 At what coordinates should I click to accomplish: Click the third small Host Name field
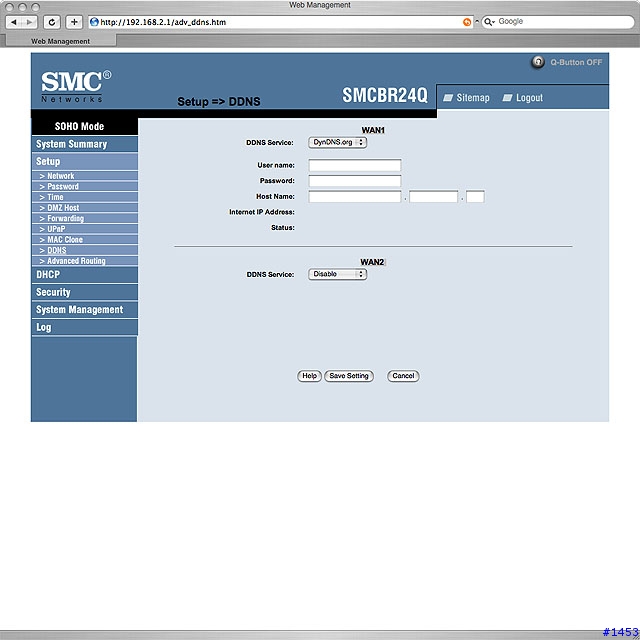(476, 197)
